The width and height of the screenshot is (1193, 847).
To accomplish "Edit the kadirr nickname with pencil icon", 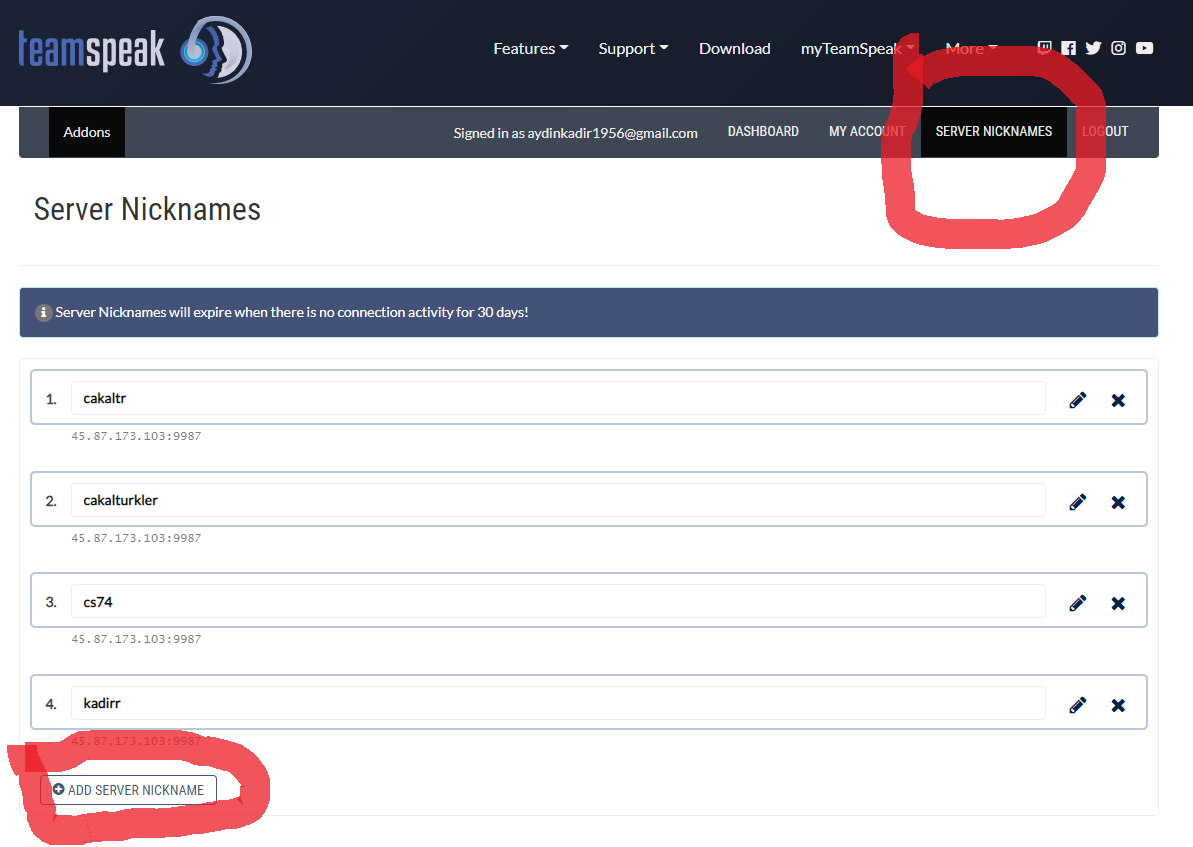I will pyautogui.click(x=1077, y=705).
